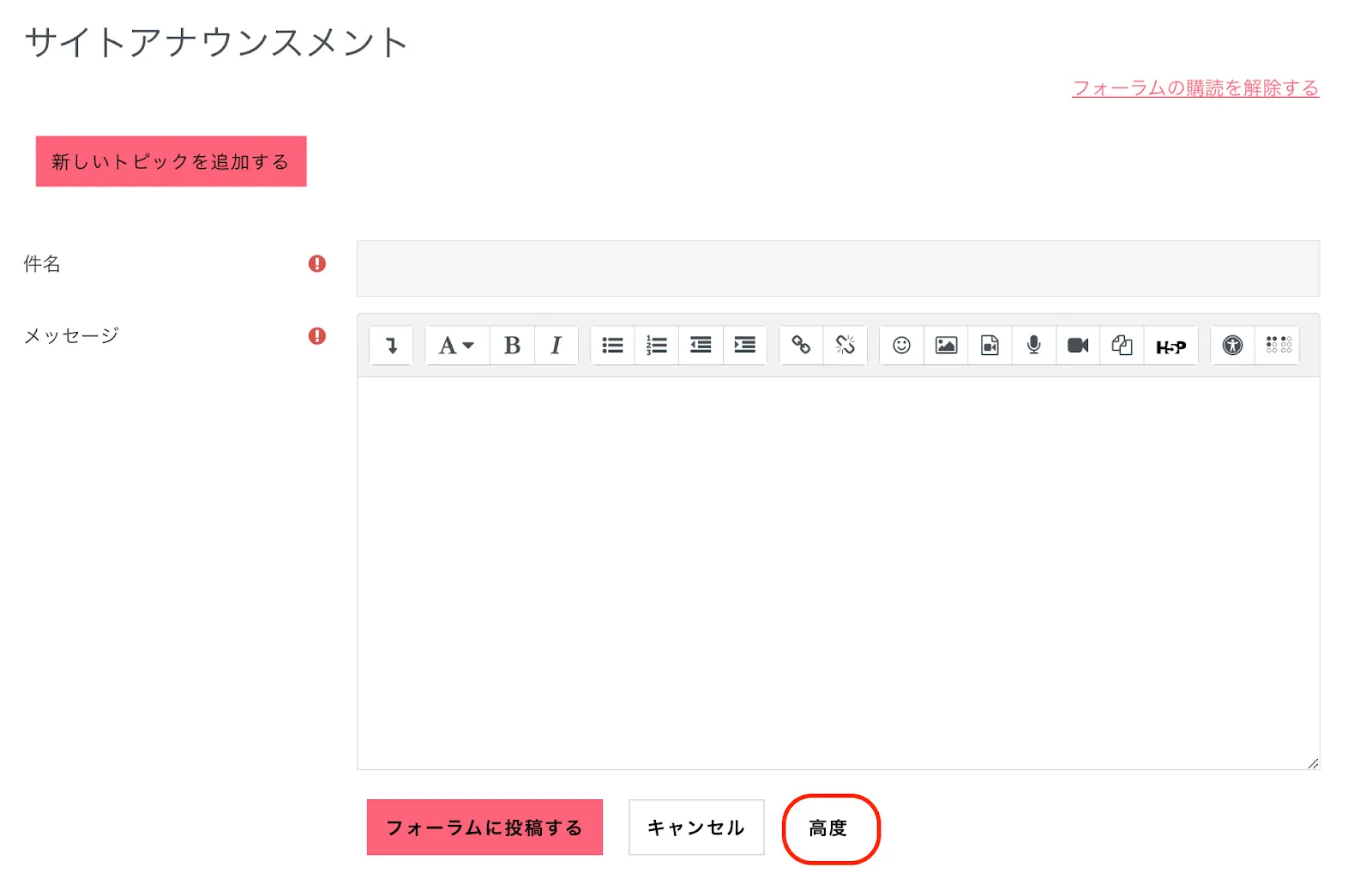
Task: Click フォーラムに投稿する button
Action: coord(484,828)
